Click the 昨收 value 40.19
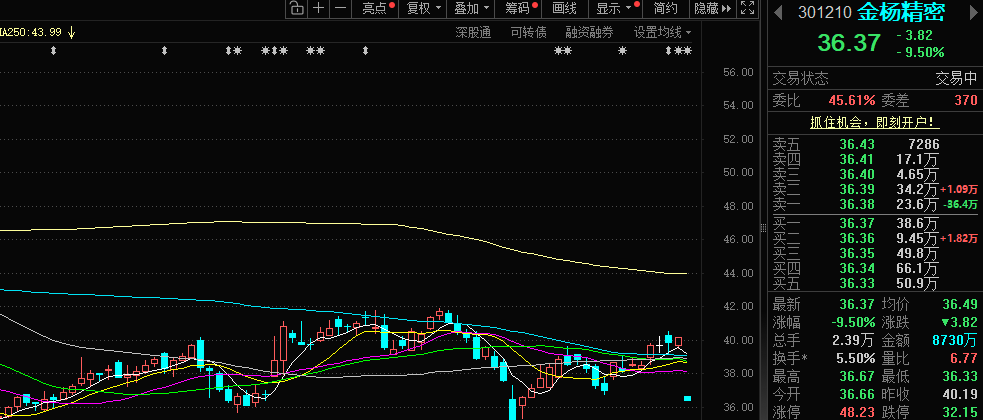This screenshot has width=983, height=420. click(960, 394)
